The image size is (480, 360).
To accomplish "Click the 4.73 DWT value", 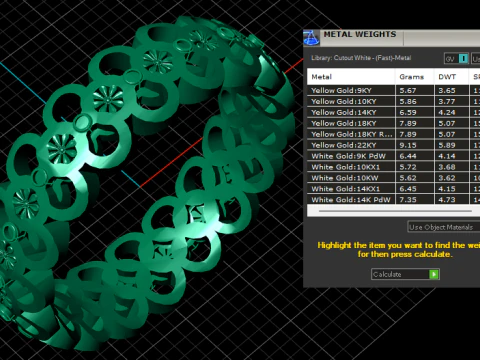I will 447,200.
